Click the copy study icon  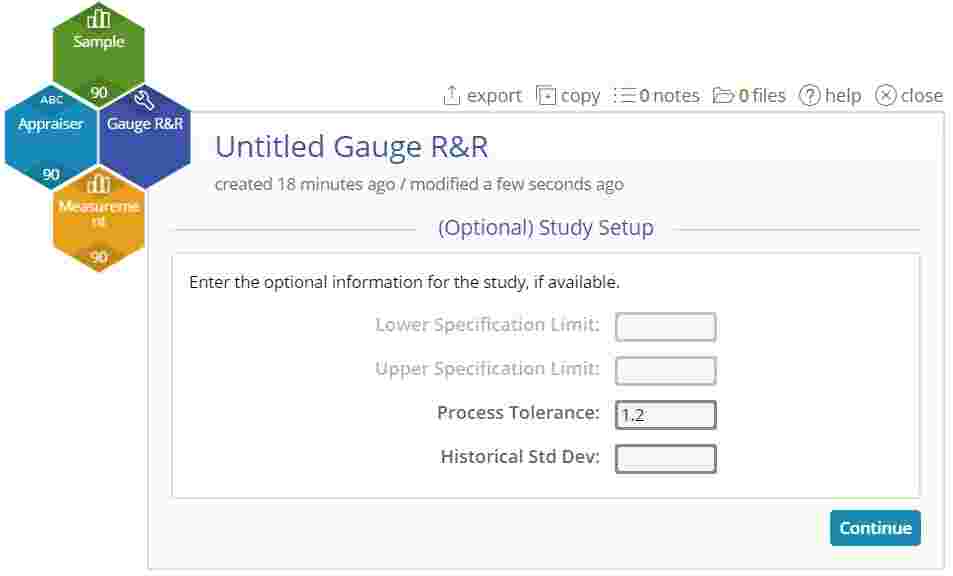click(545, 94)
